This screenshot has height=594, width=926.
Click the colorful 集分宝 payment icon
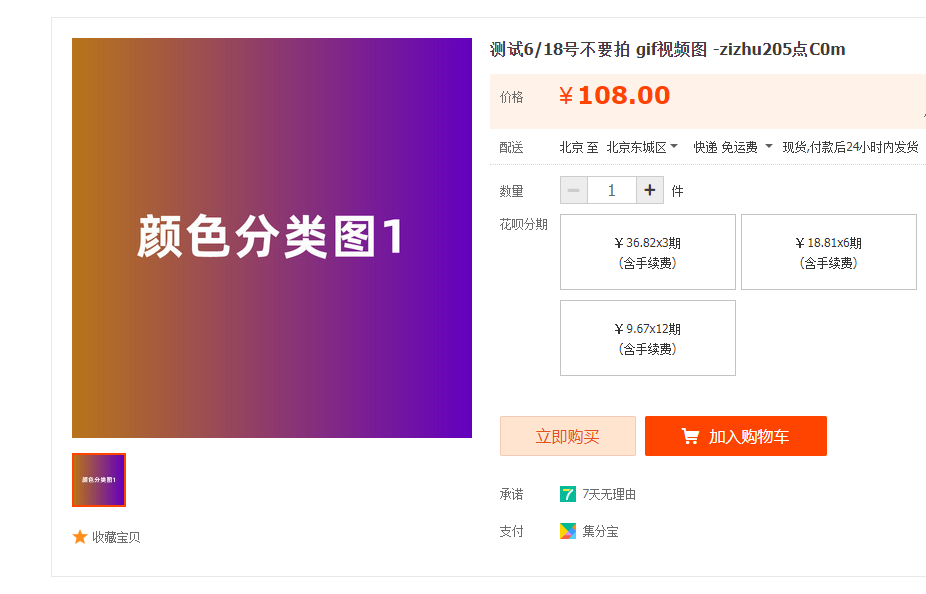pyautogui.click(x=568, y=531)
